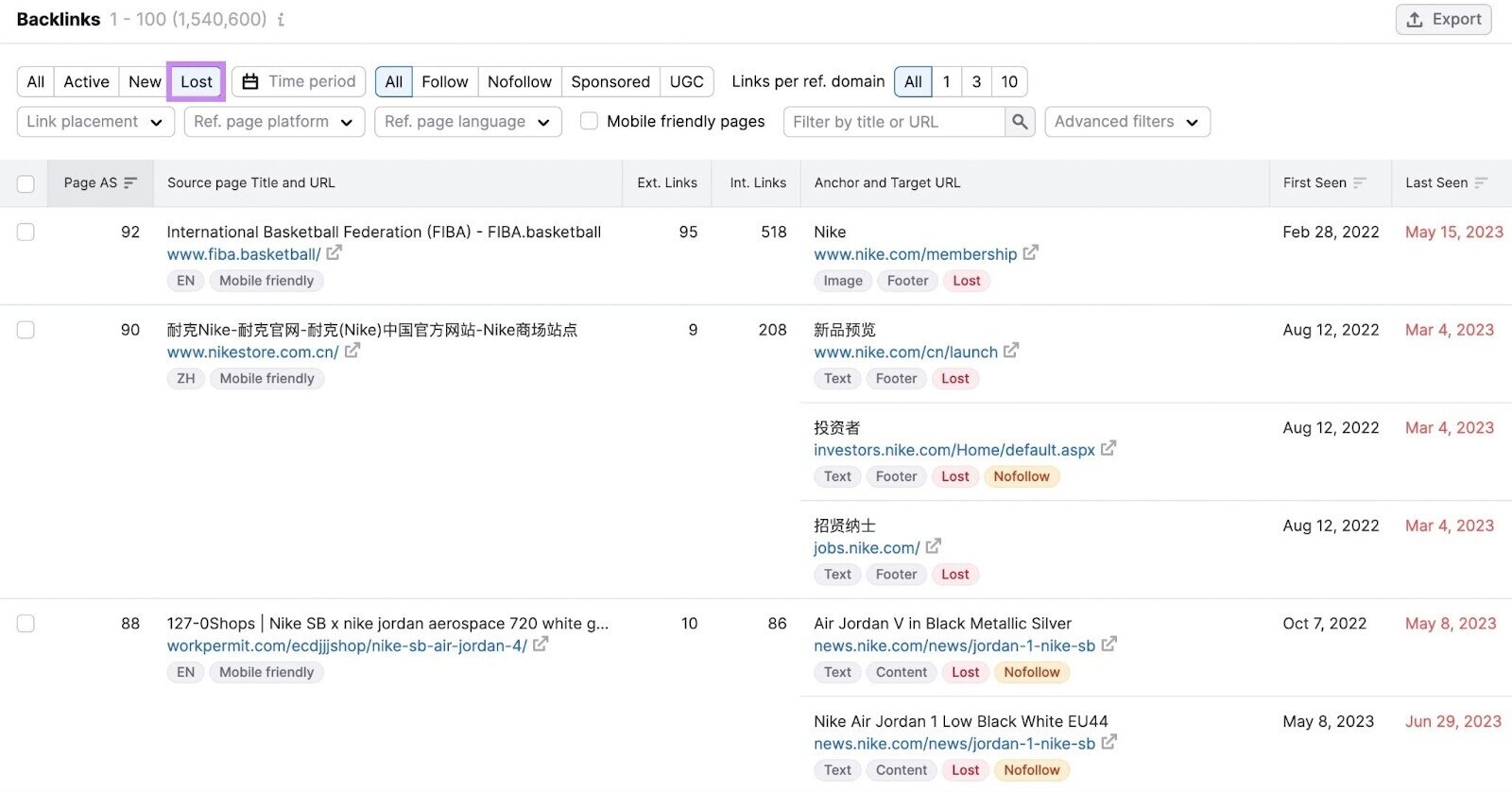Filter by Nofollow link type
Viewport: 1512px width, 792px height.
pyautogui.click(x=520, y=82)
